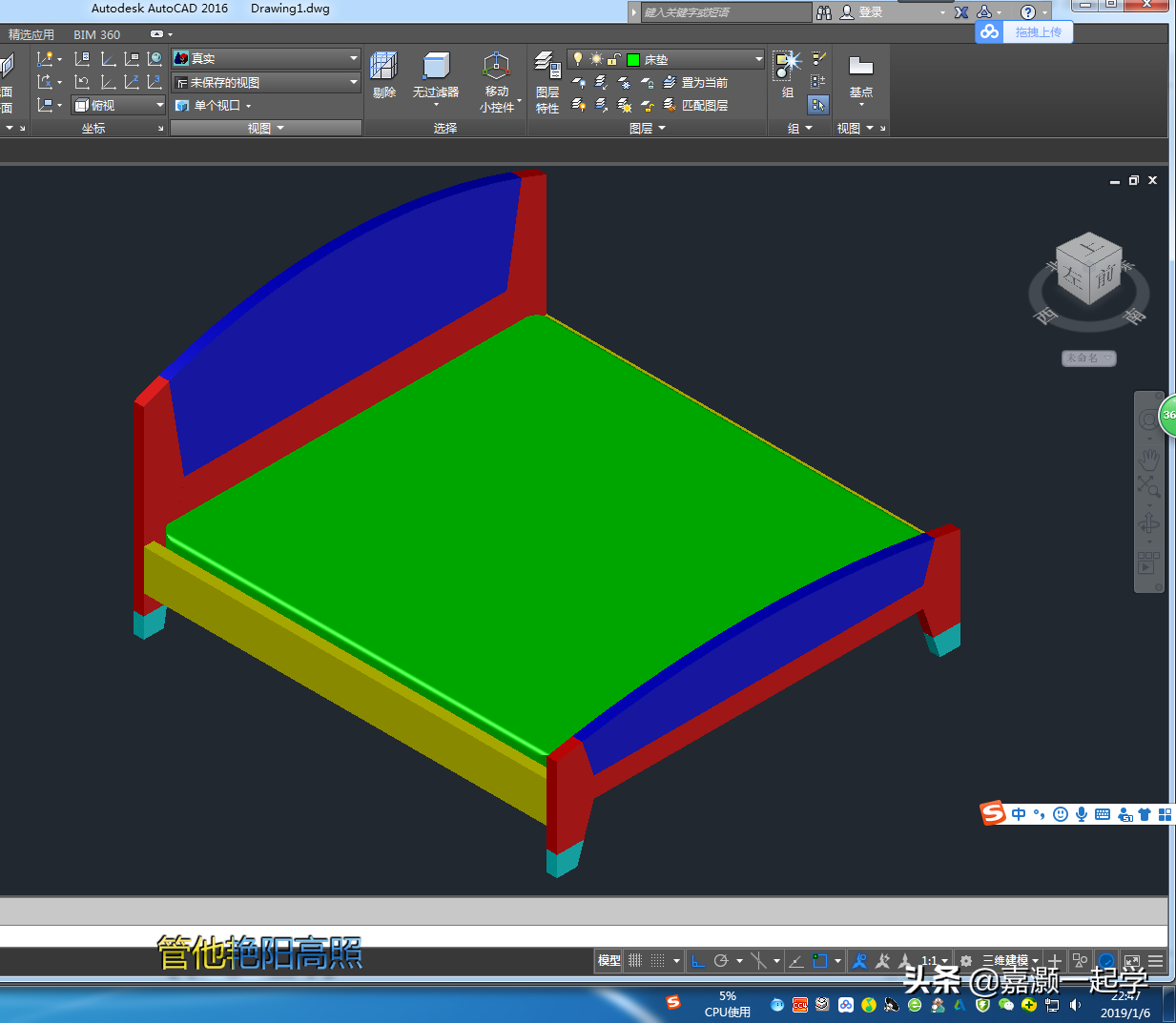Viewport: 1176px width, 1023px height.
Task: Click the group edit icon beside 组
Action: [x=818, y=82]
